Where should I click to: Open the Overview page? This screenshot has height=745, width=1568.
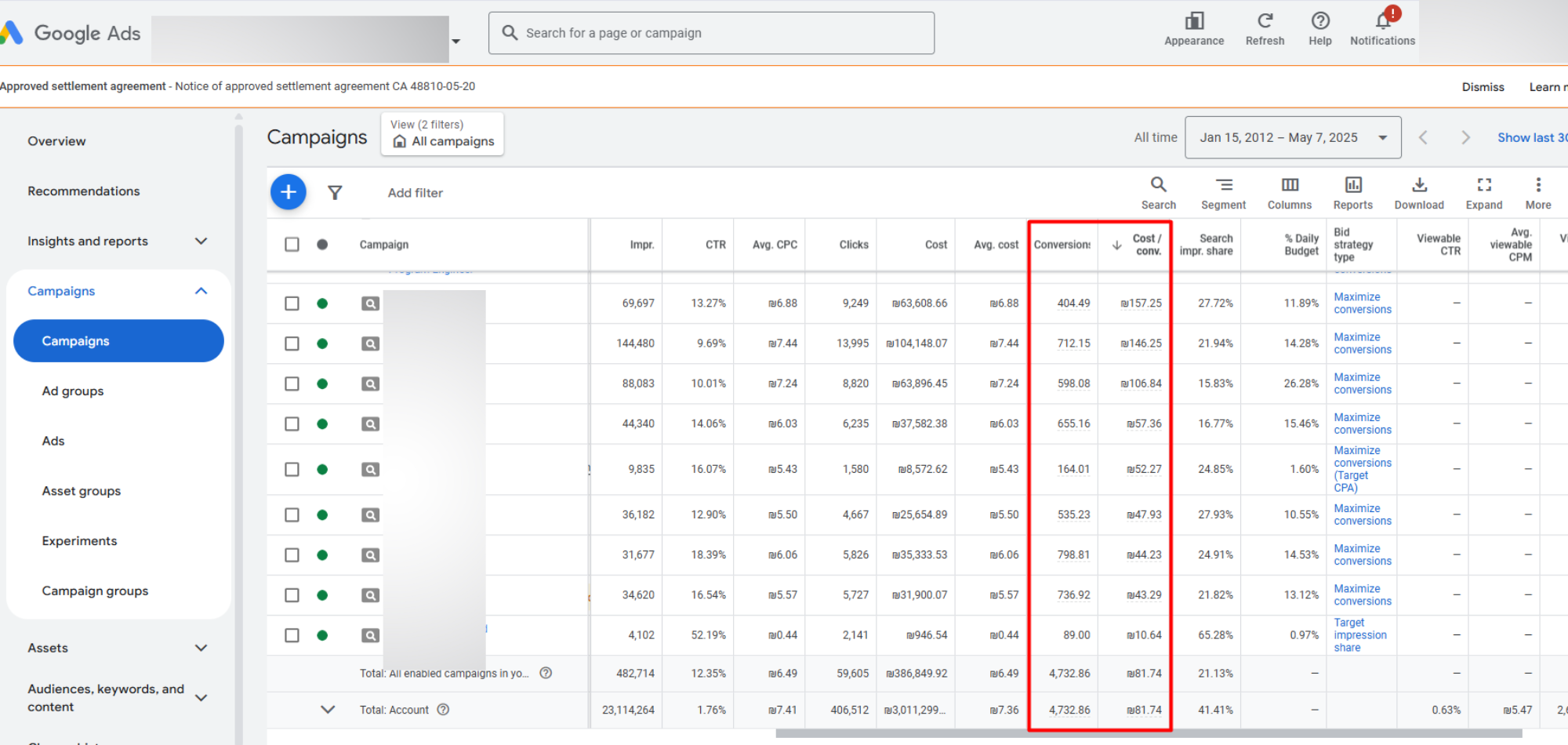pyautogui.click(x=56, y=141)
